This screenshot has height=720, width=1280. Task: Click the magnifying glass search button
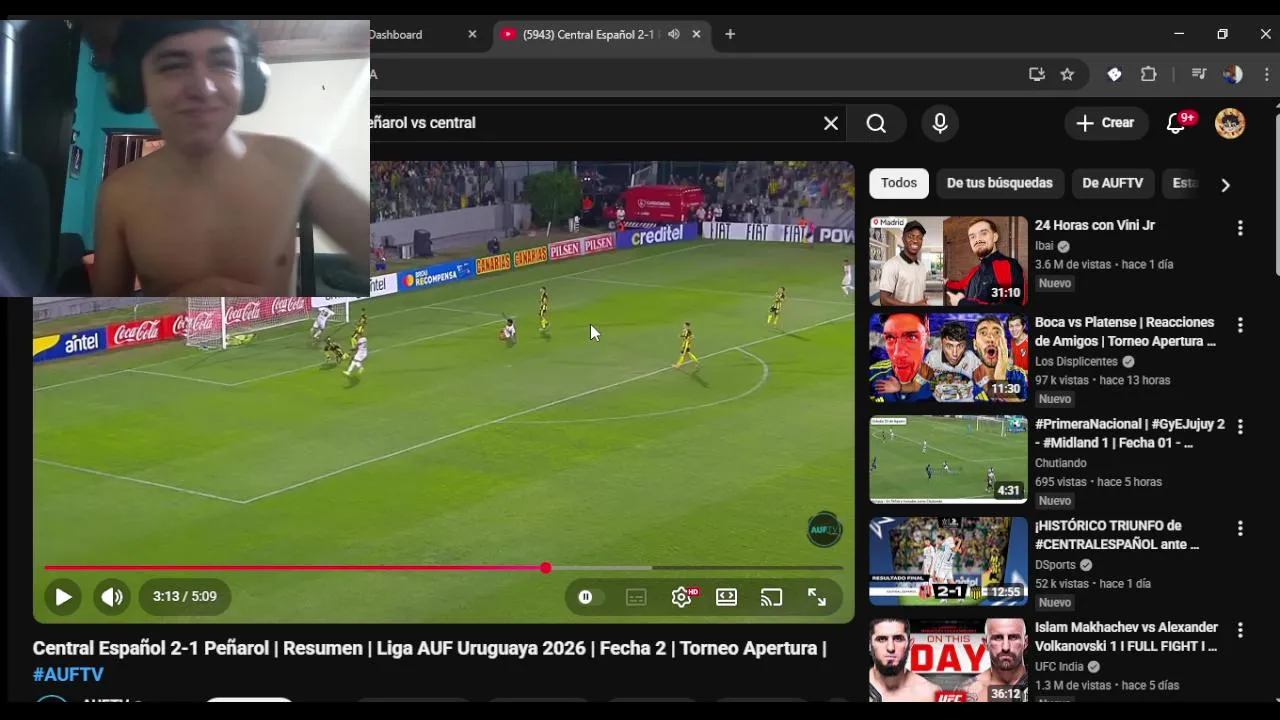click(x=877, y=123)
